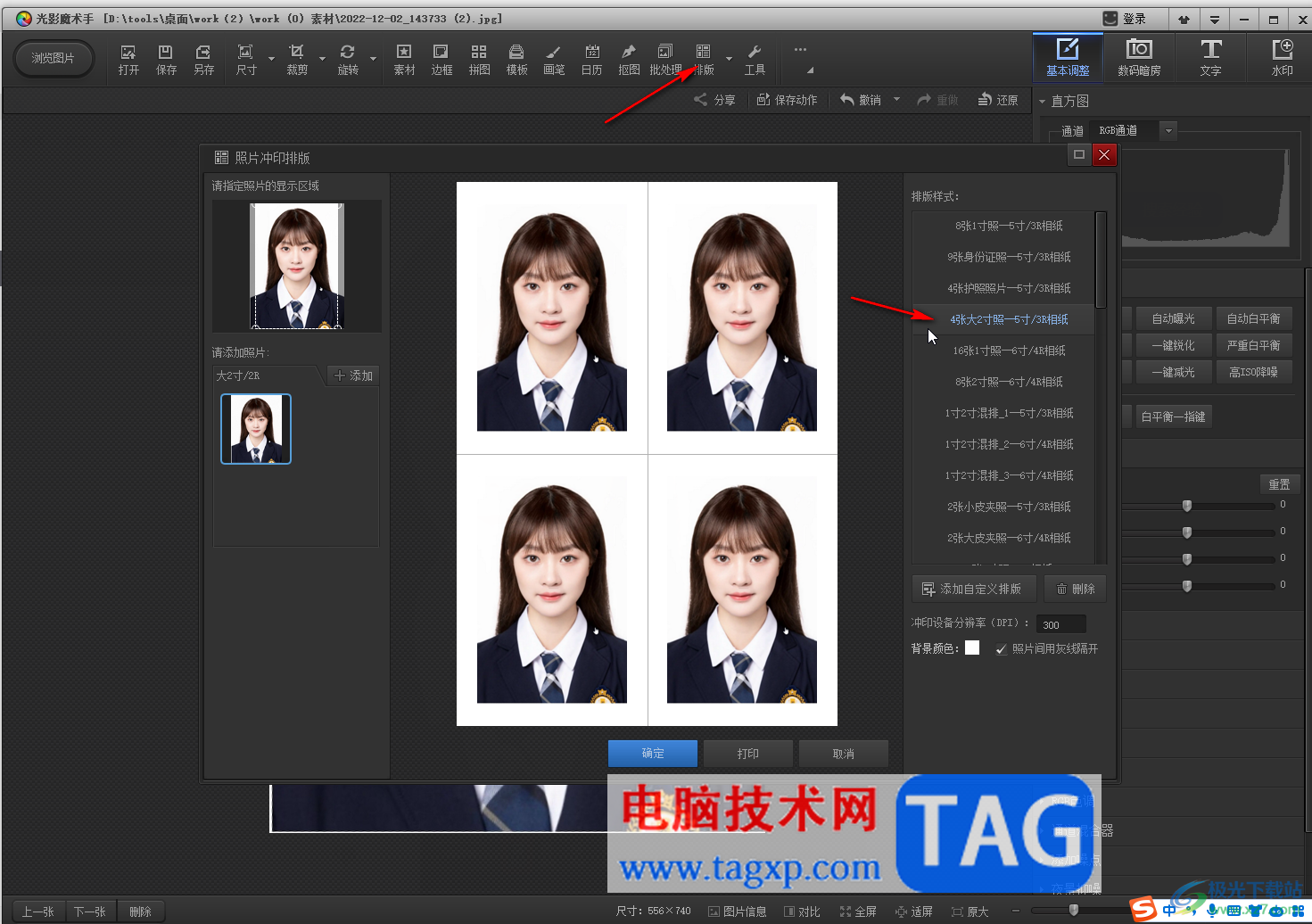
Task: Click the 打印 print button
Action: (x=747, y=754)
